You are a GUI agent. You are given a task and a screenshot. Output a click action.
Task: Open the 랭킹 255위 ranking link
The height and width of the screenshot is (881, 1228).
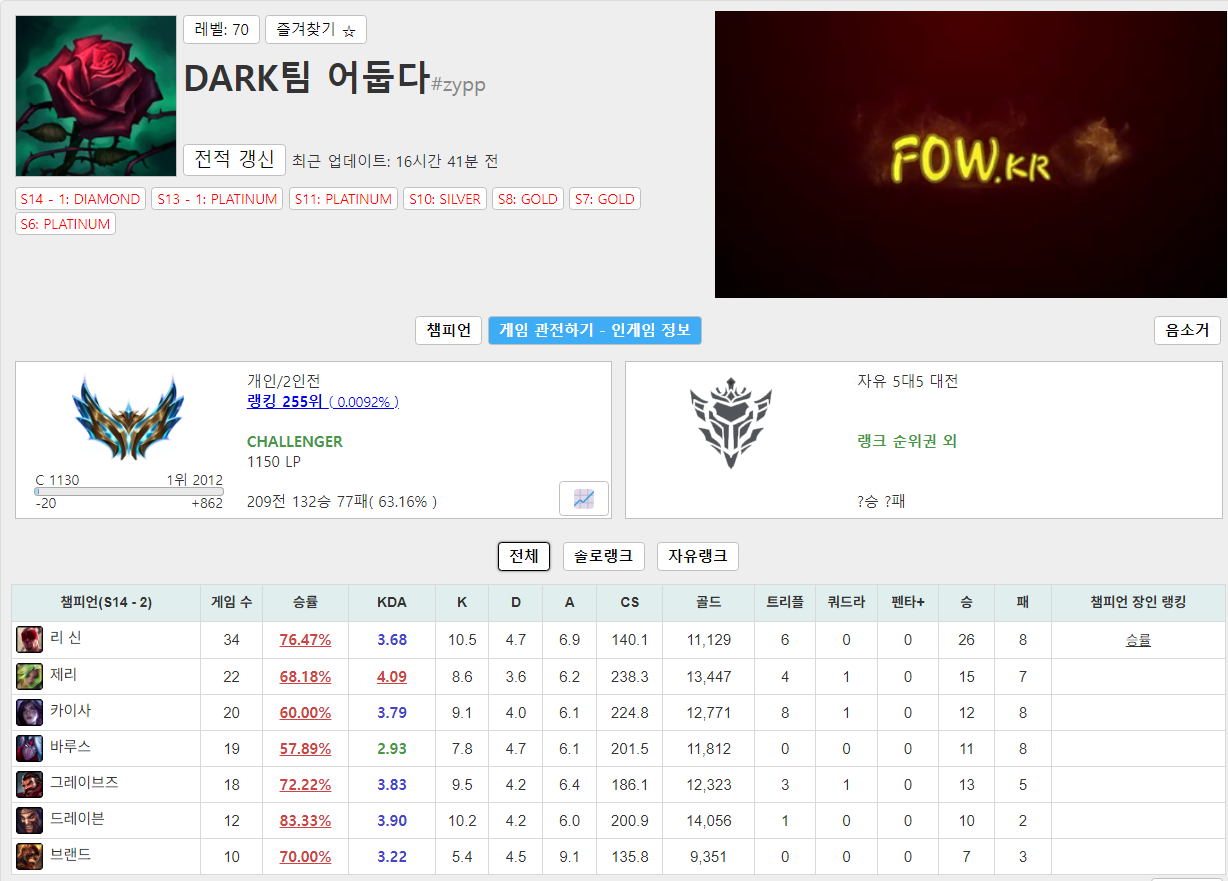285,402
